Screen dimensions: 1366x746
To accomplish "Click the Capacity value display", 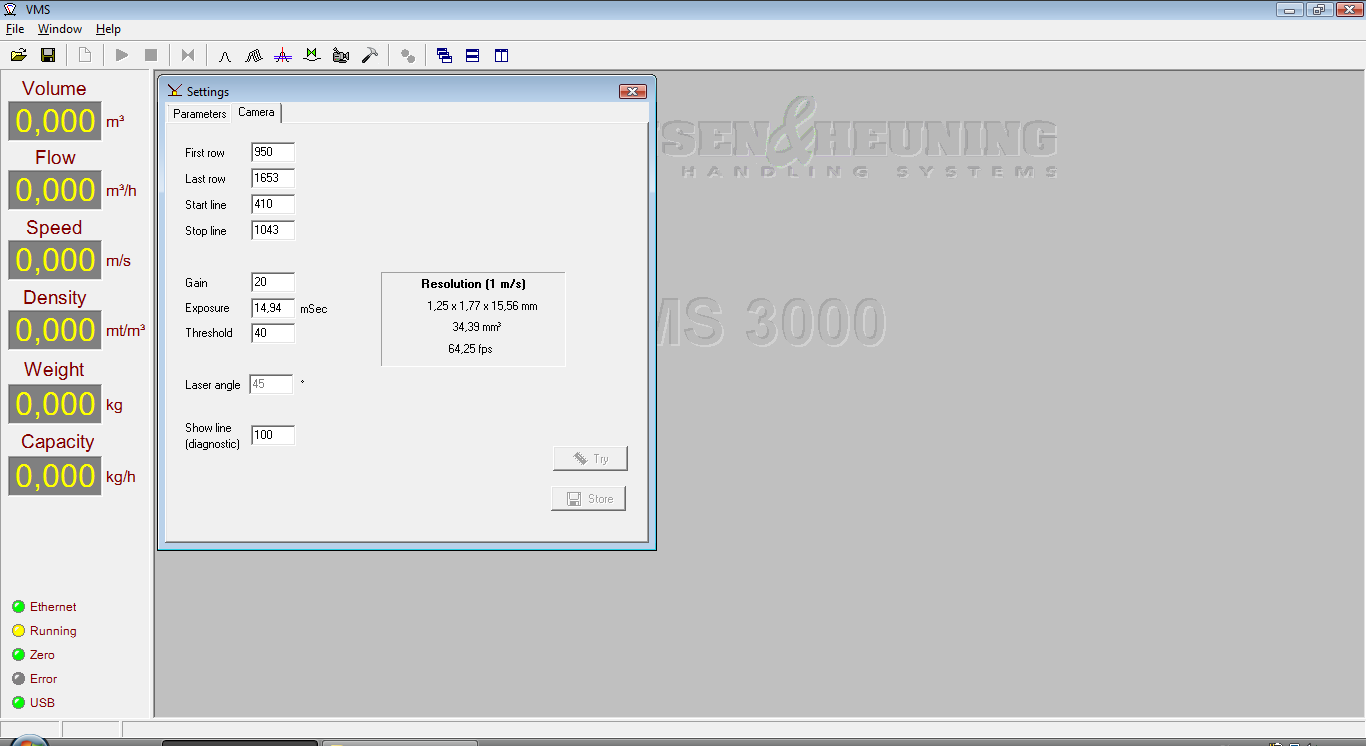I will (x=55, y=476).
